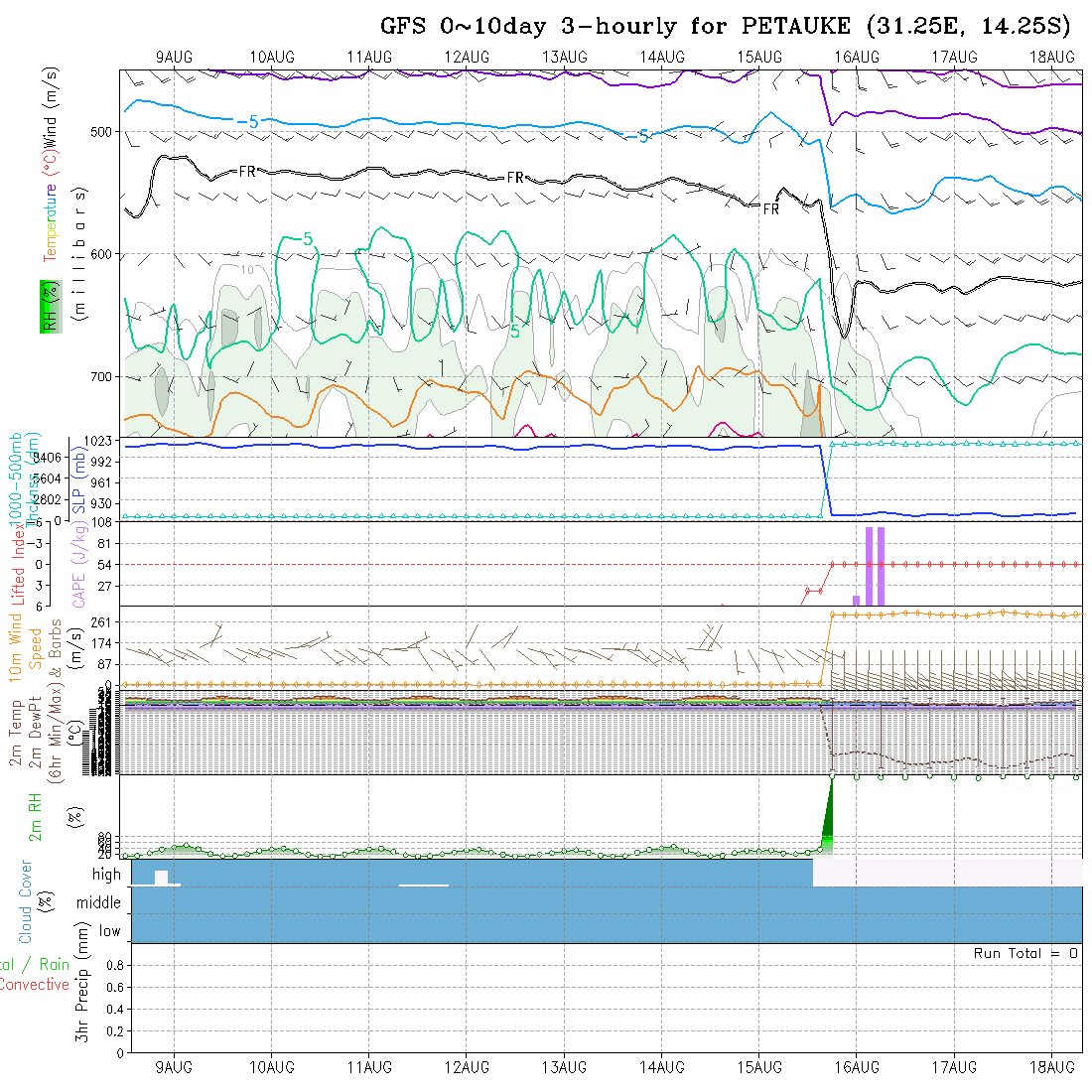The height and width of the screenshot is (1092, 1092).
Task: Select the 10AUG label on top date axis
Action: 272,58
